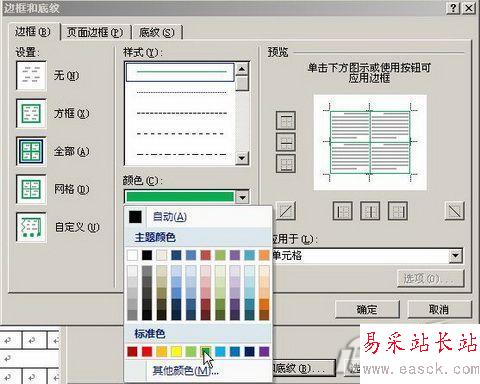Toggle right border button below preview
This screenshot has width=480, height=384.
point(398,211)
